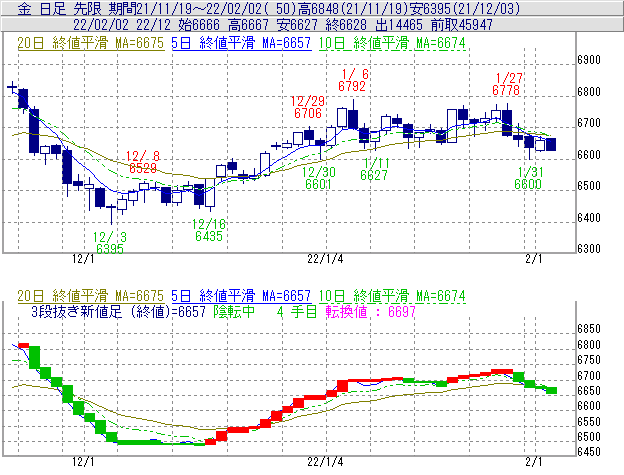Click the 12/30 6601 low label
The height and width of the screenshot is (475, 624).
[318, 178]
